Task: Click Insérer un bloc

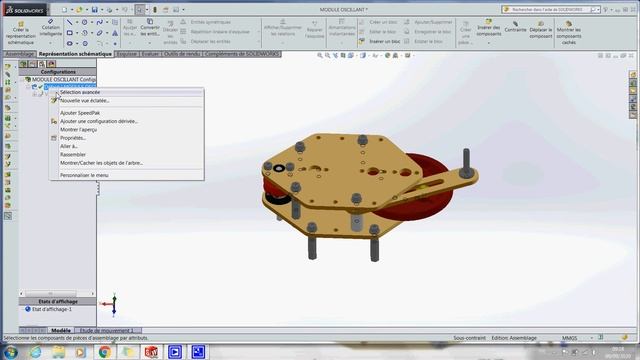Action: (380, 41)
